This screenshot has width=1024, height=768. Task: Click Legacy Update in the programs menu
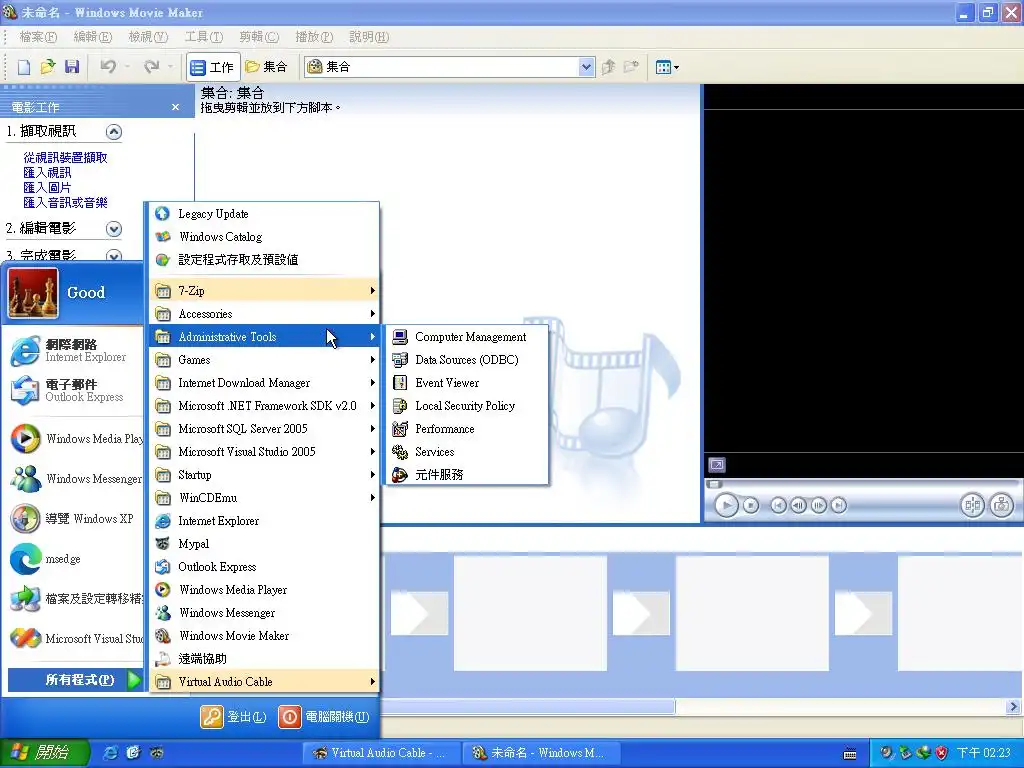[264, 214]
